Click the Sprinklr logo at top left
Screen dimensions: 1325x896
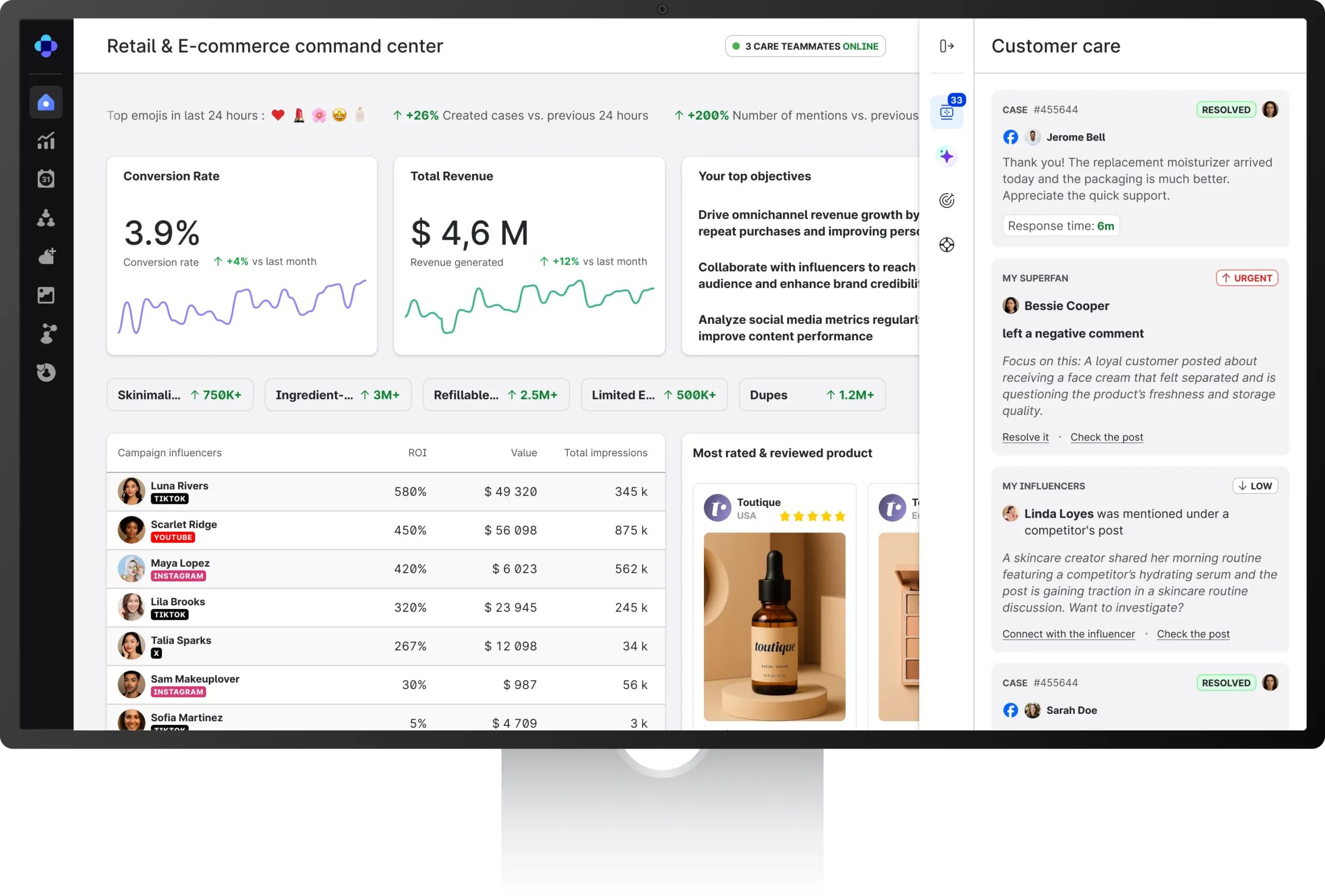(x=46, y=46)
